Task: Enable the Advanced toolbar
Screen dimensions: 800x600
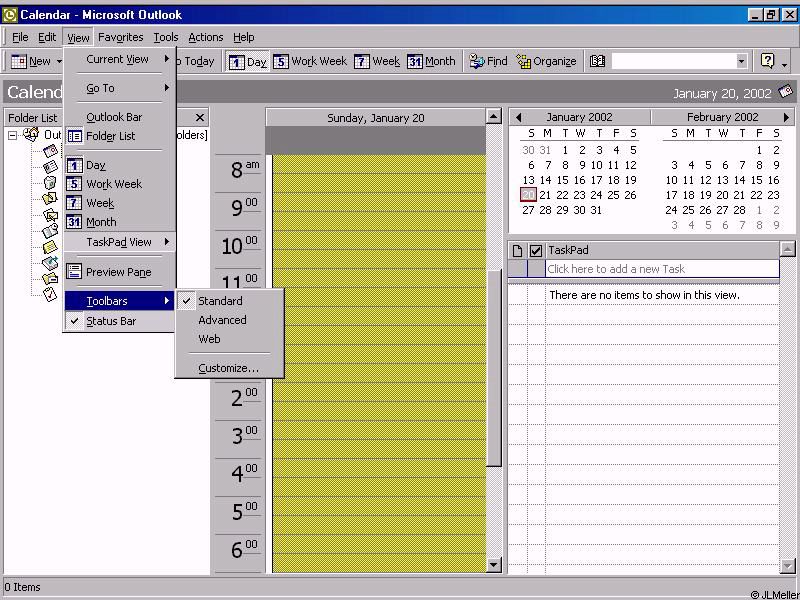Action: (222, 320)
